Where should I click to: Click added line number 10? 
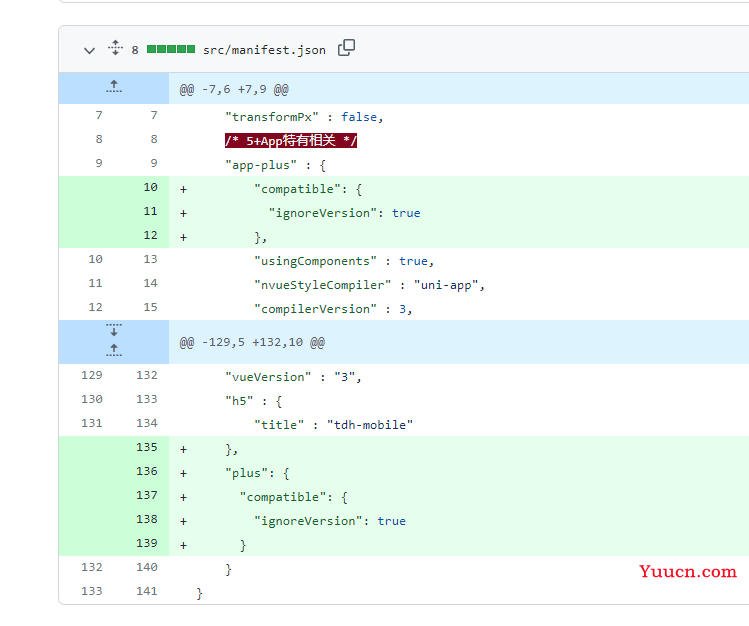(x=150, y=187)
